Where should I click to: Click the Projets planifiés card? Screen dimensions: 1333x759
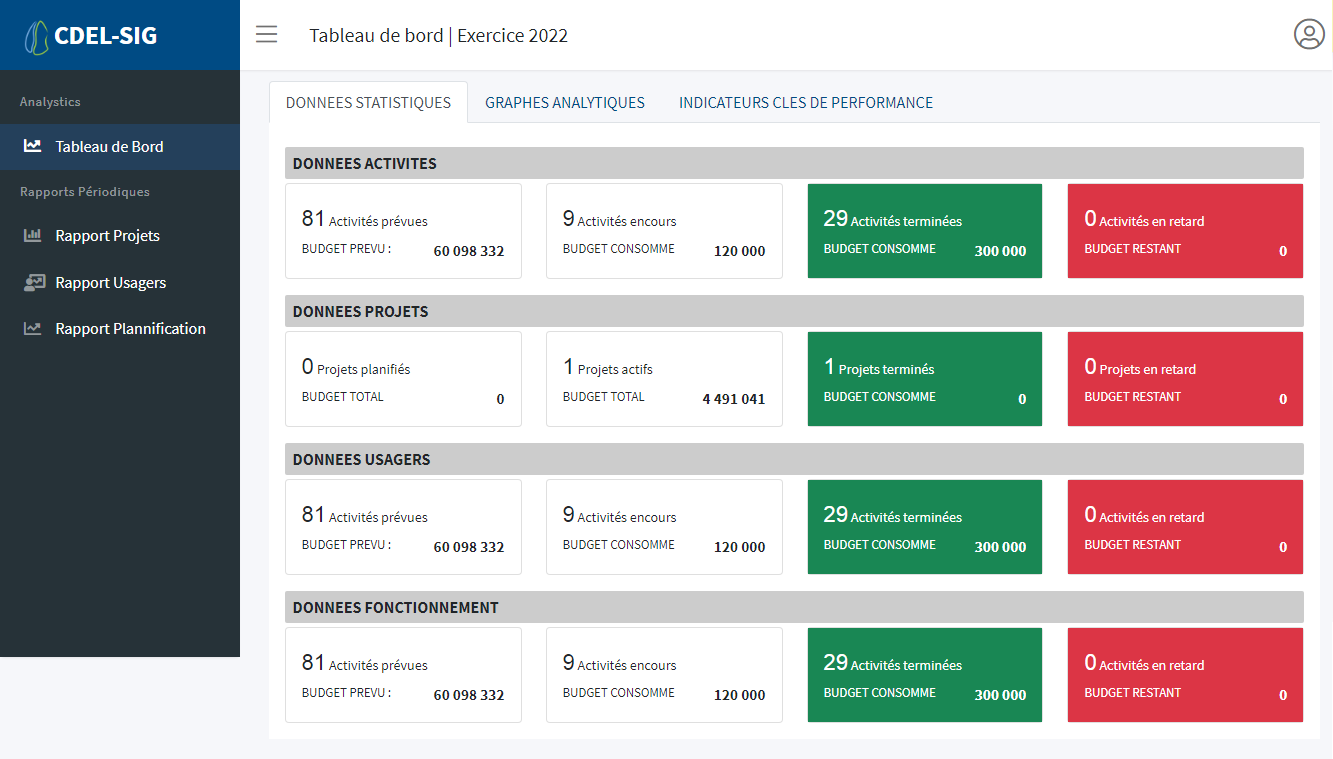403,379
